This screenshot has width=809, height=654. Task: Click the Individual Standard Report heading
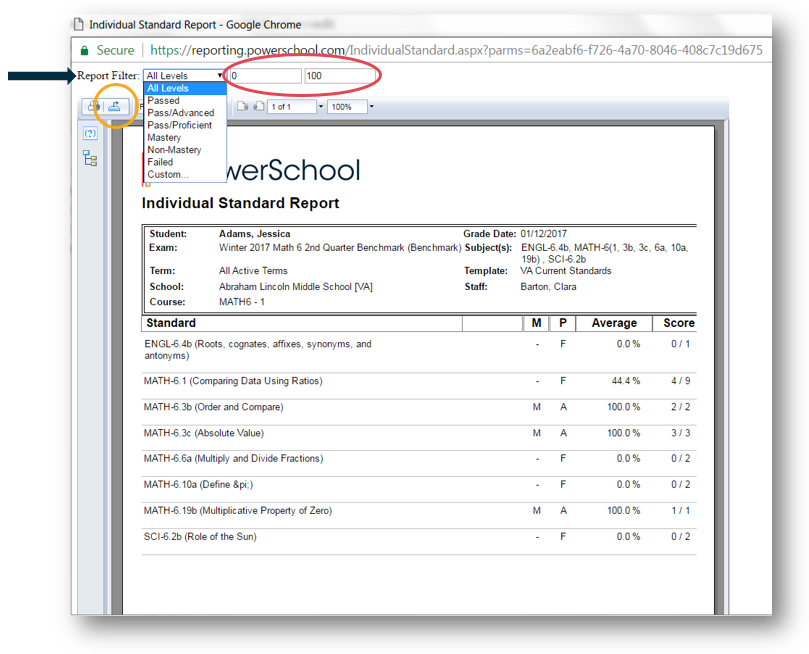coord(240,203)
